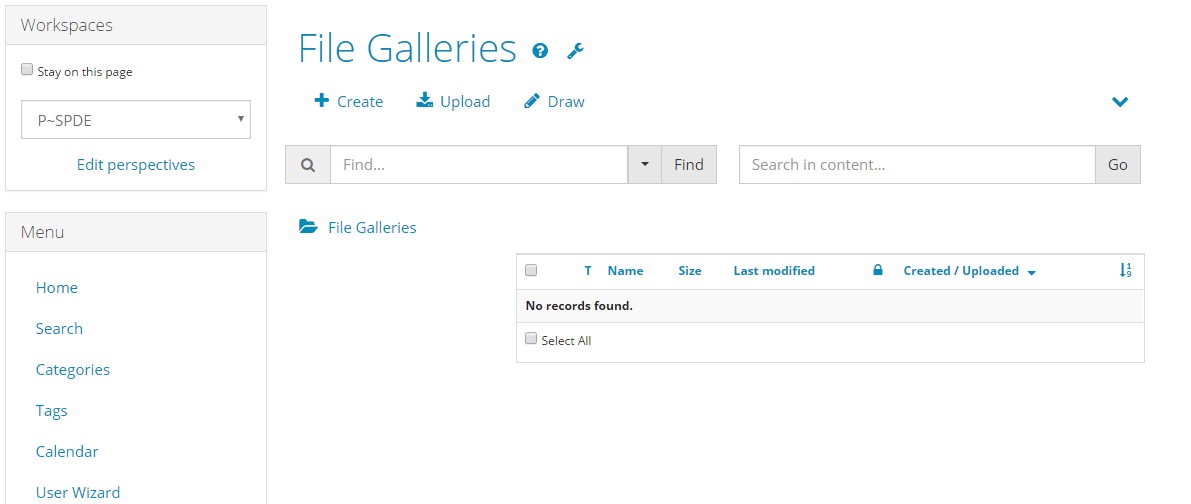Open the Find options dropdown arrow
The height and width of the screenshot is (504, 1191).
(x=645, y=165)
